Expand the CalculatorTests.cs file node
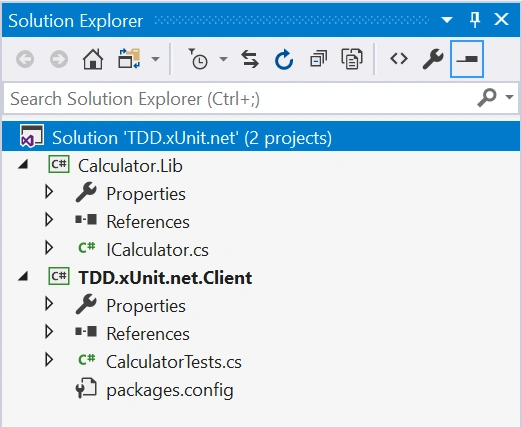This screenshot has width=522, height=427. (49, 360)
